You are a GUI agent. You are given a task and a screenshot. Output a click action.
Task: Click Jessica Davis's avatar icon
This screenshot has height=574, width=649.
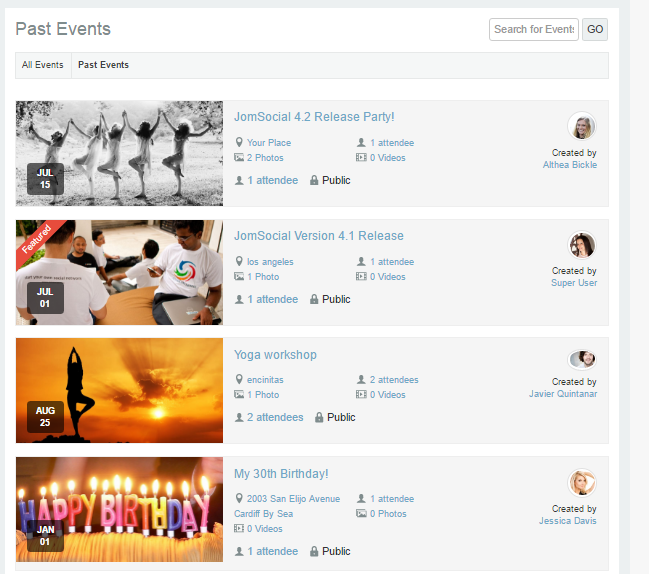click(581, 483)
